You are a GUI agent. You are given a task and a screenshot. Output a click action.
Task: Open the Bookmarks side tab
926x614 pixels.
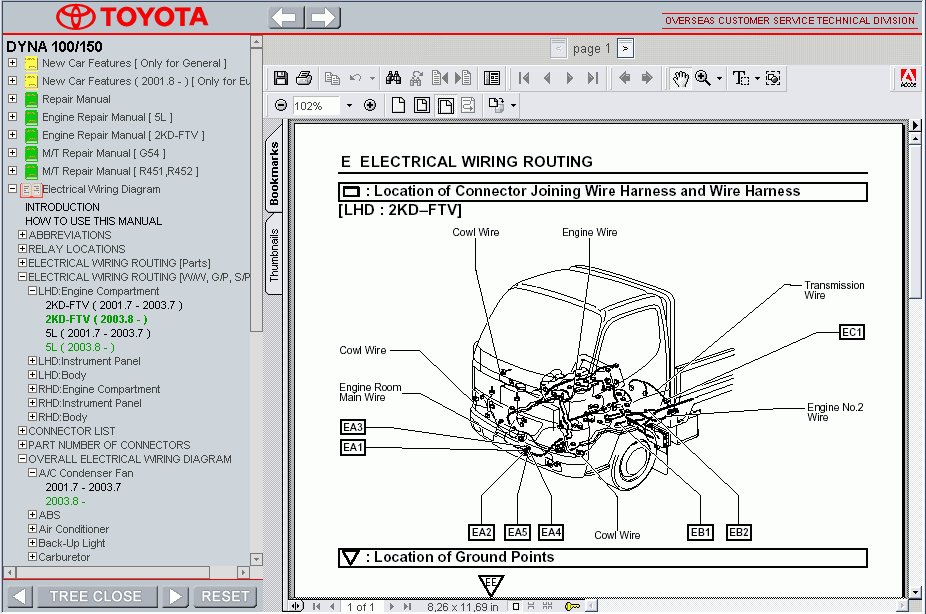point(273,174)
